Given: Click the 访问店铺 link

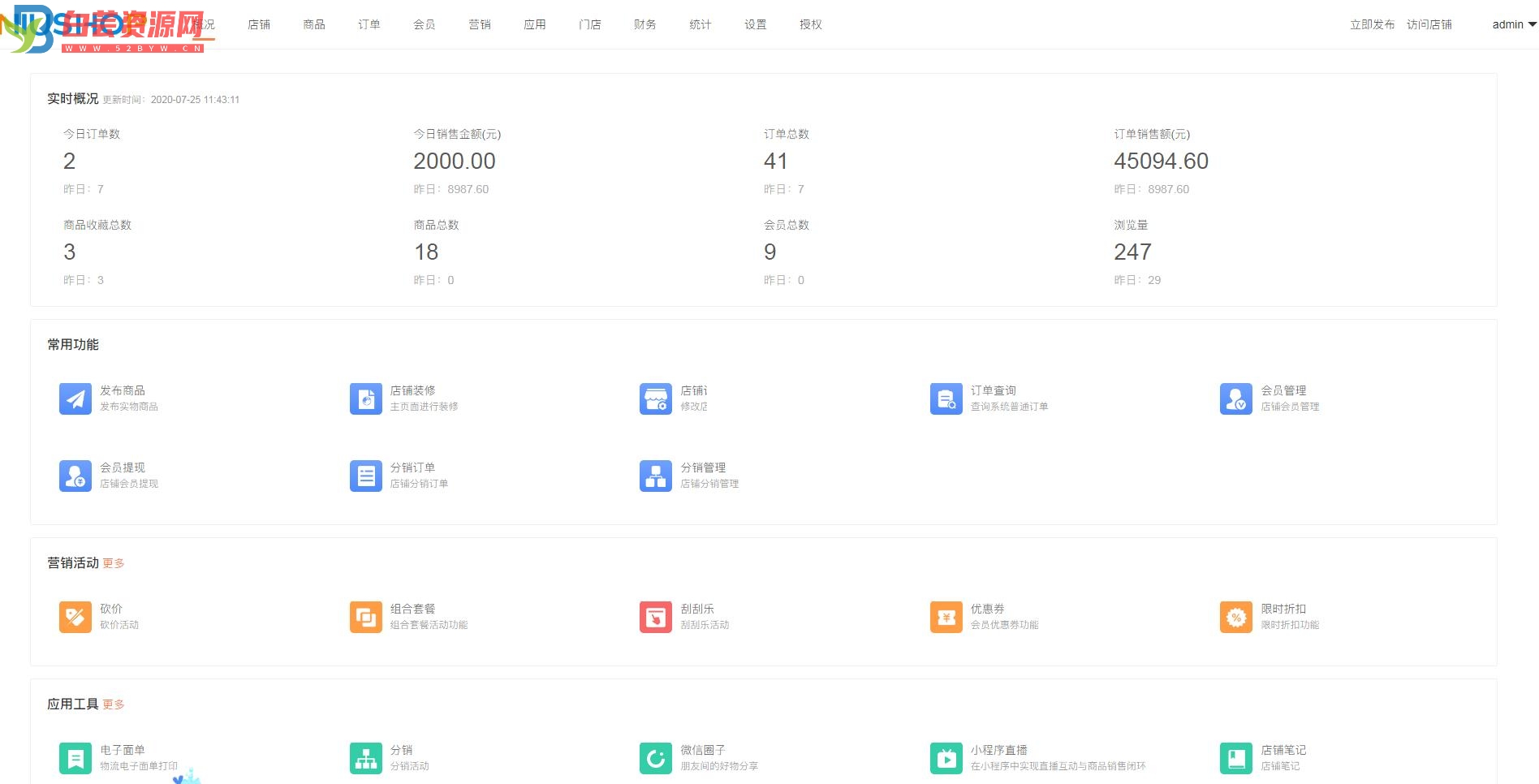Looking at the screenshot, I should [1429, 24].
